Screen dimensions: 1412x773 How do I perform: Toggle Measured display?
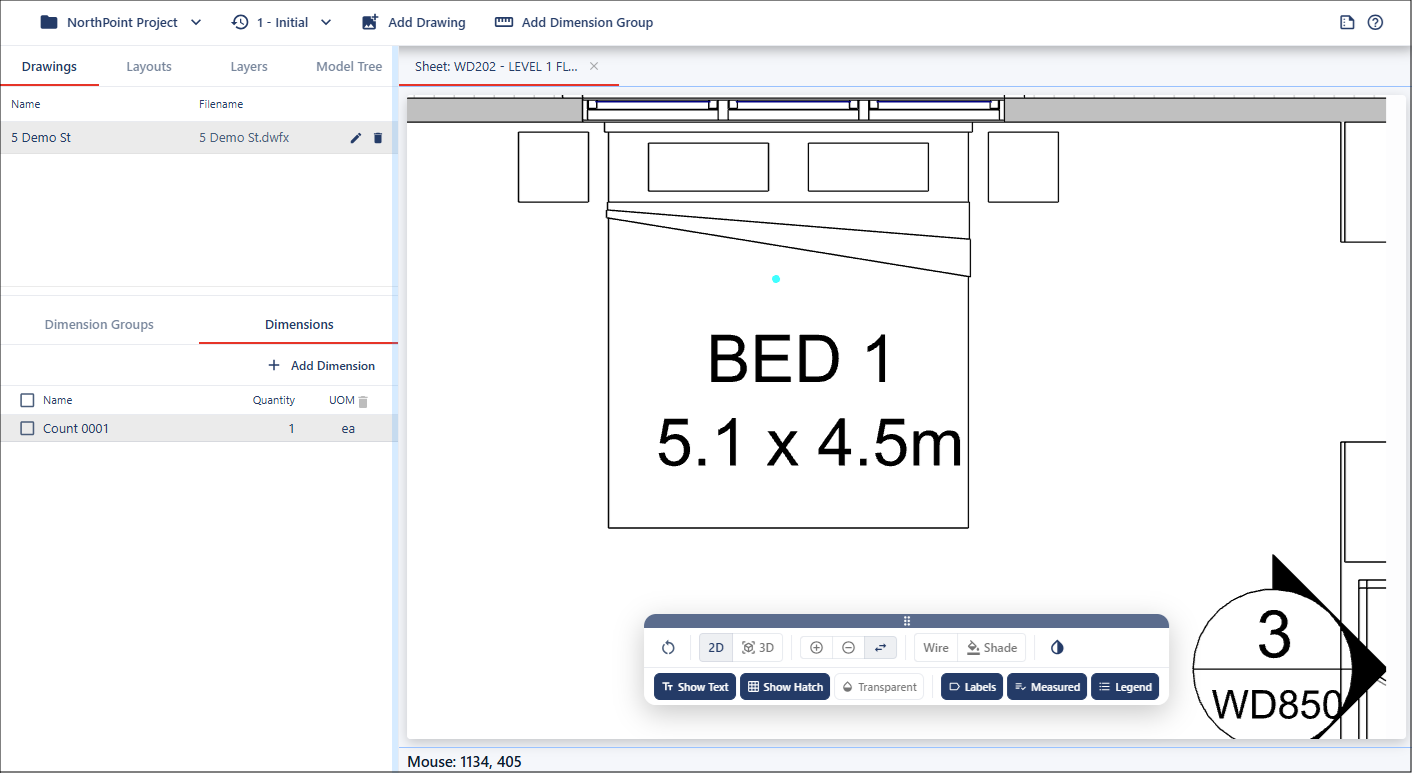pyautogui.click(x=1047, y=687)
